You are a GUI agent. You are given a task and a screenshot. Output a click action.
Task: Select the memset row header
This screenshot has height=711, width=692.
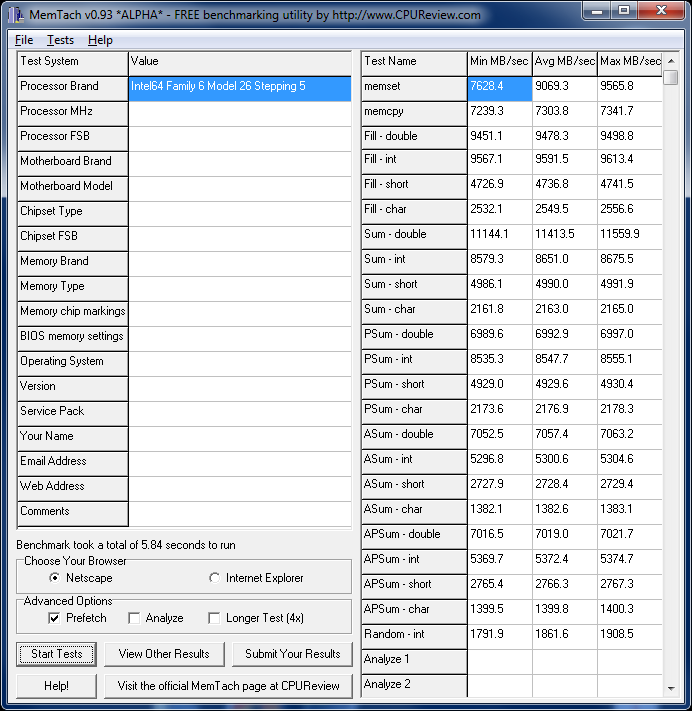pyautogui.click(x=414, y=88)
